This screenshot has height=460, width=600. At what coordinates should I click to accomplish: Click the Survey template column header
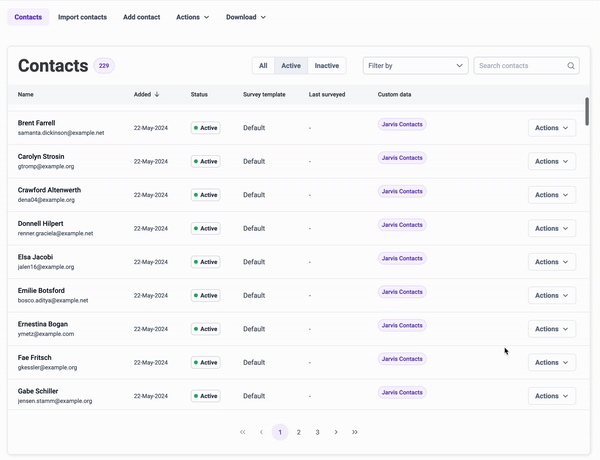(264, 95)
